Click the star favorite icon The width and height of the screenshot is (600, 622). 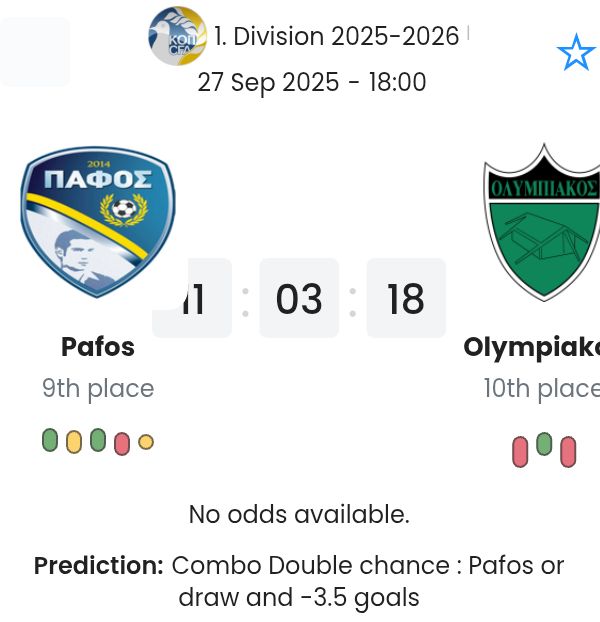pyautogui.click(x=575, y=53)
